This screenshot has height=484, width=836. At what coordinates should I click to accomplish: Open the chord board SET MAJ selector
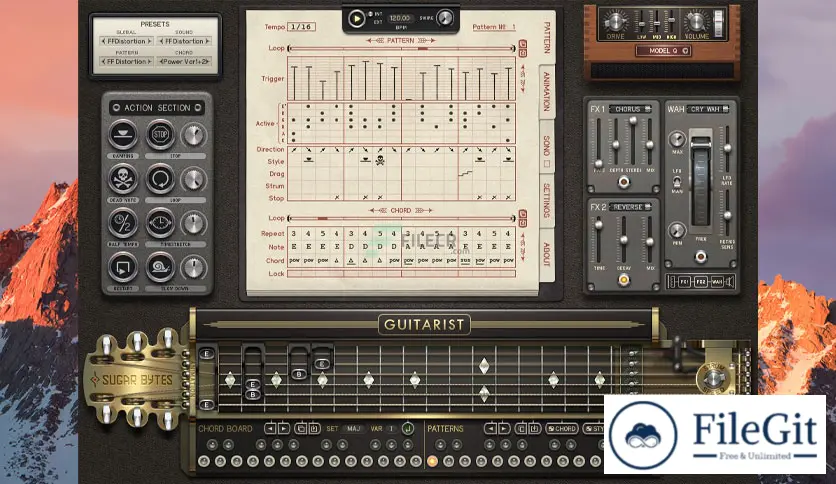tap(353, 429)
